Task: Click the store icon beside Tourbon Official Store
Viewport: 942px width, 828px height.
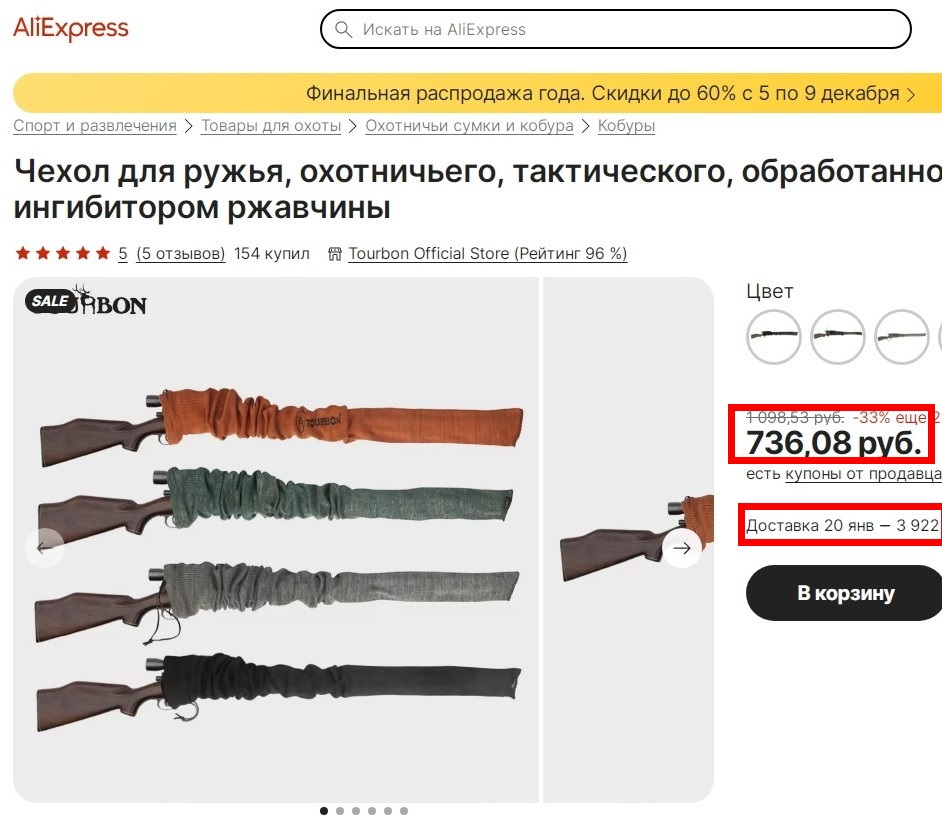Action: coord(335,254)
